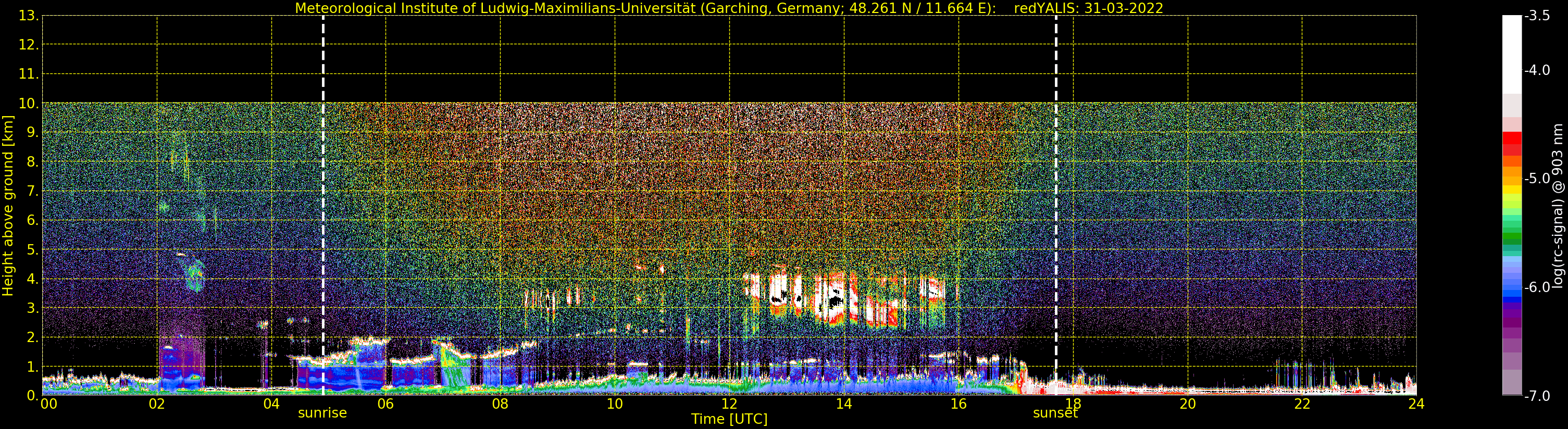Click time axis tick '24'
Image resolution: width=1568 pixels, height=429 pixels.
(x=1416, y=404)
